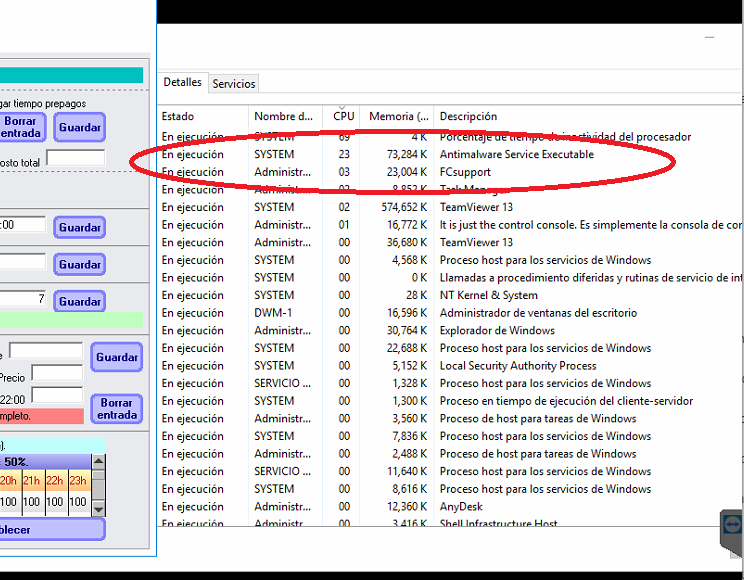Click Borrar entrada button near 22:00
This screenshot has height=580, width=744.
(x=117, y=409)
